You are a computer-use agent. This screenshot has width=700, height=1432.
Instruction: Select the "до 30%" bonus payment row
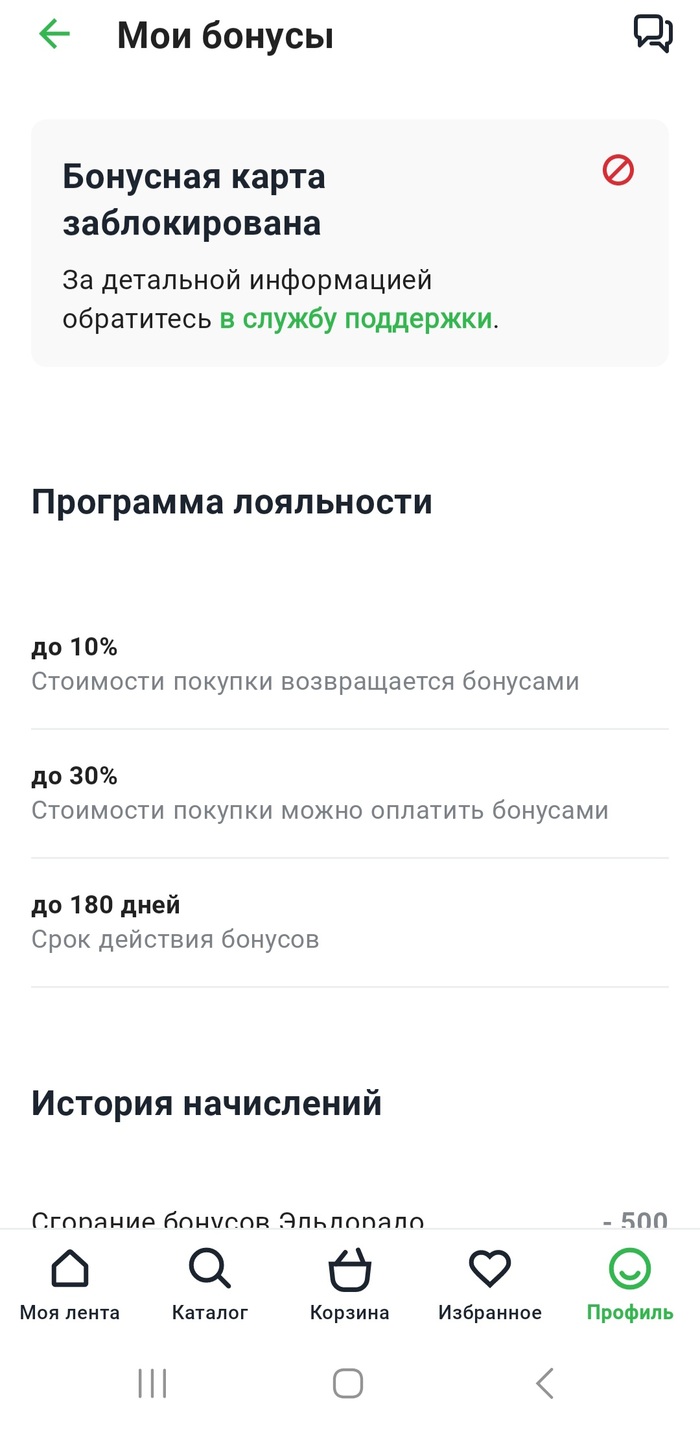(350, 793)
